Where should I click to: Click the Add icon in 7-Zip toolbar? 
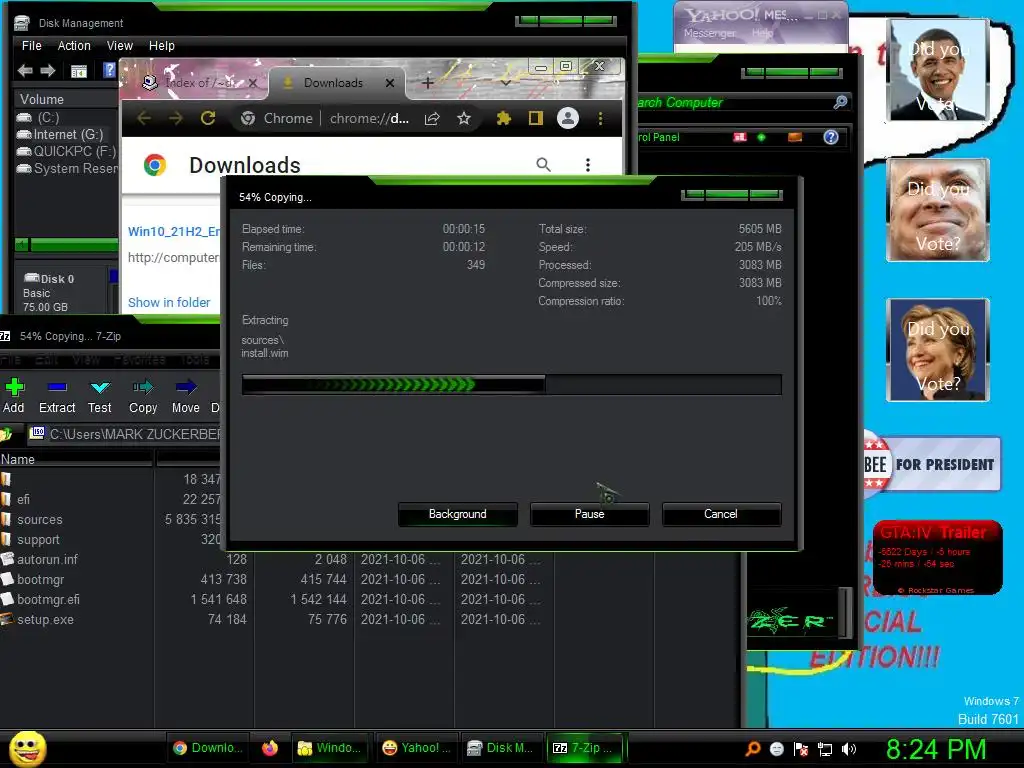[14, 396]
